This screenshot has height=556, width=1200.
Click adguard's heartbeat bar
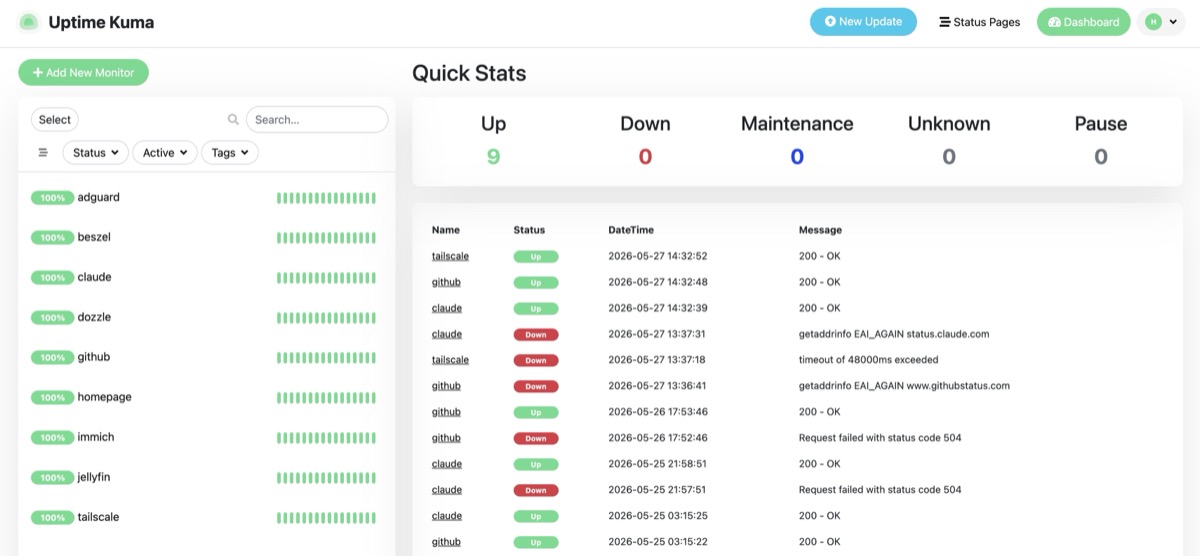pyautogui.click(x=326, y=198)
